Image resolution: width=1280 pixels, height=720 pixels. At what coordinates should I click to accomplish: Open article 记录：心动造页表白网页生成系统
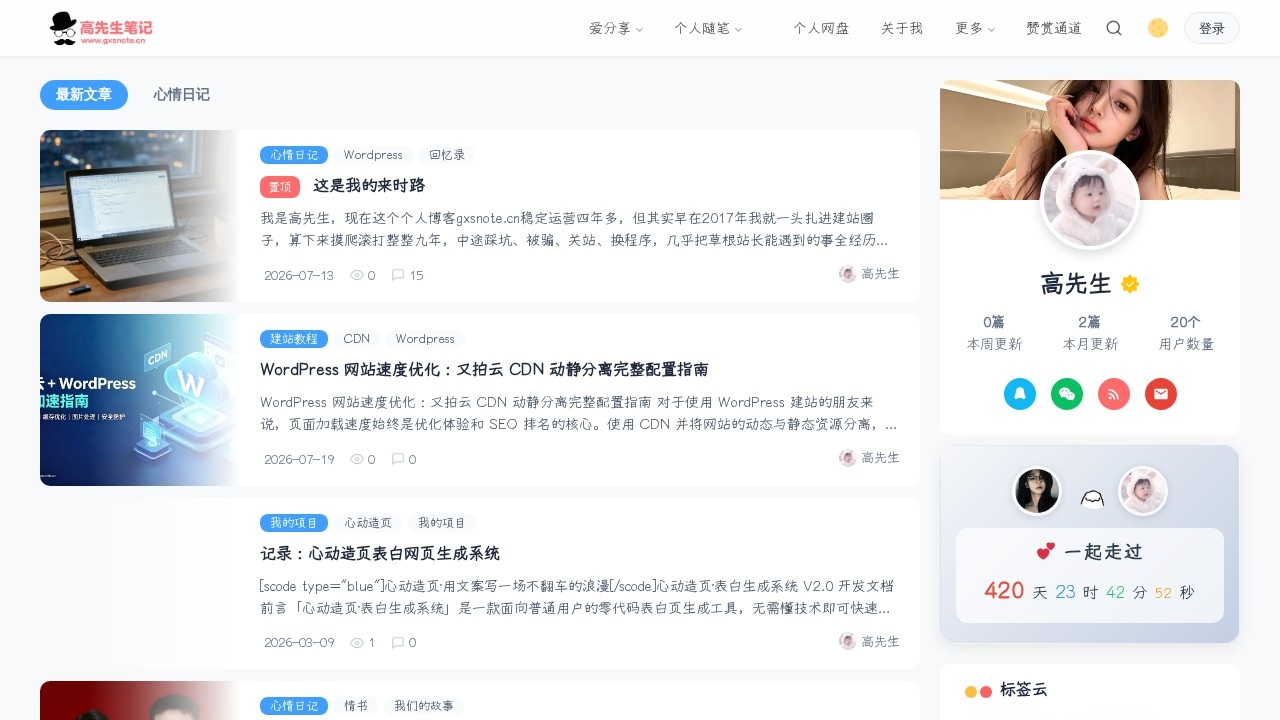(x=380, y=554)
